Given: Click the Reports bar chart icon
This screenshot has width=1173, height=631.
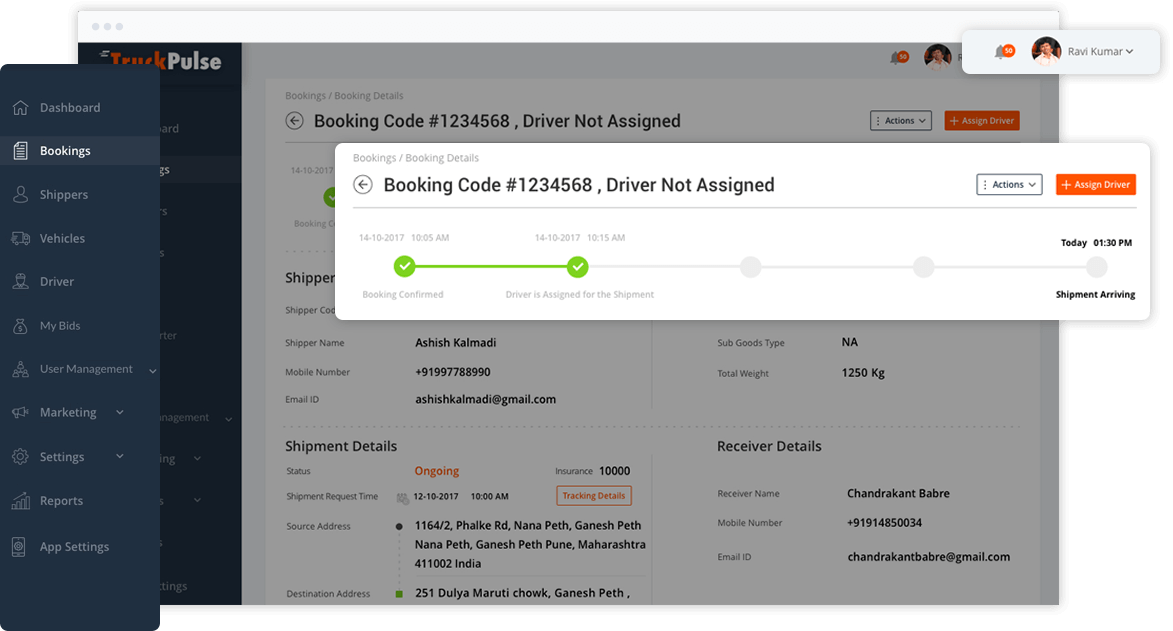Looking at the screenshot, I should (20, 501).
